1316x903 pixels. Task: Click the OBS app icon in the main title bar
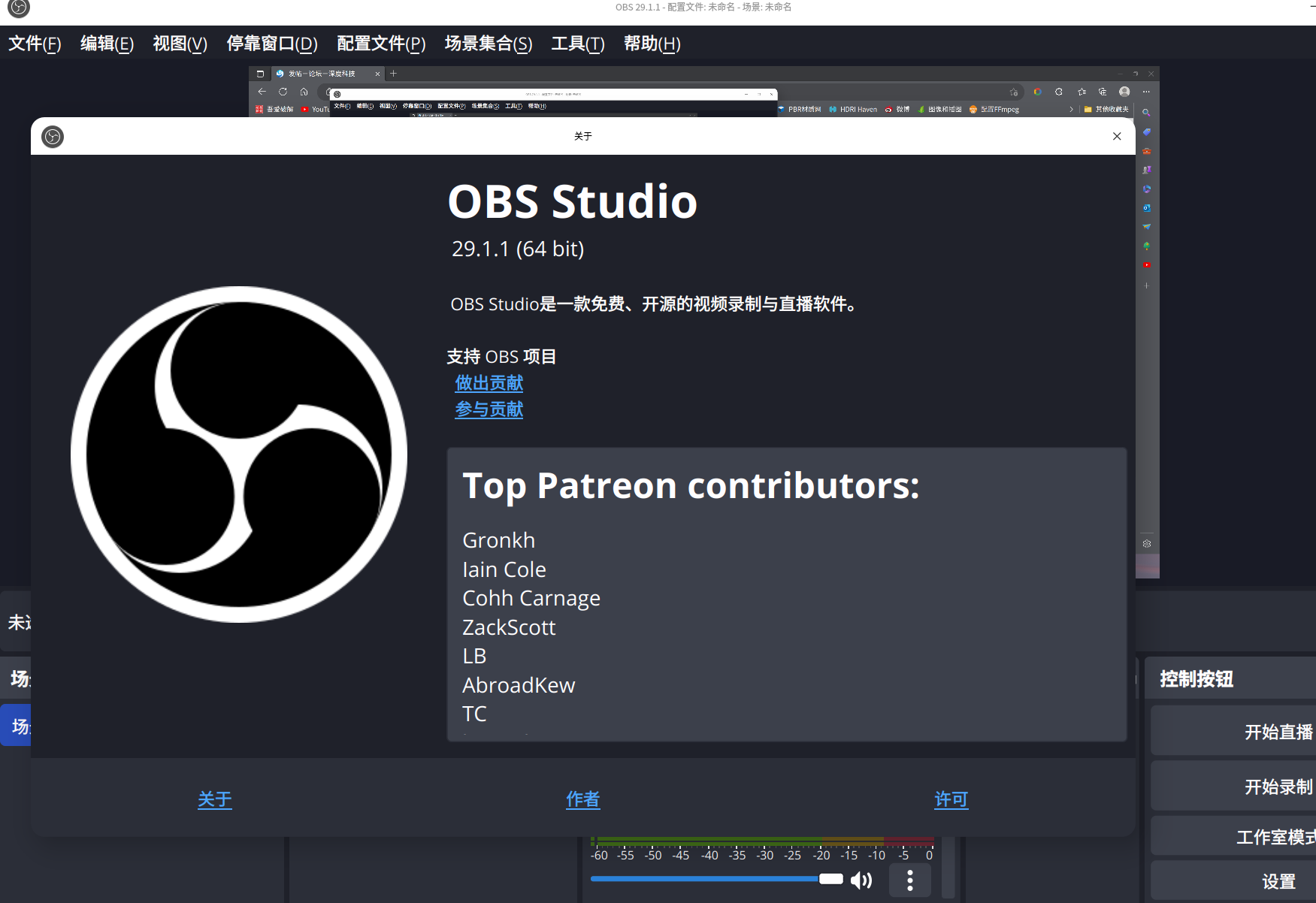pos(18,8)
